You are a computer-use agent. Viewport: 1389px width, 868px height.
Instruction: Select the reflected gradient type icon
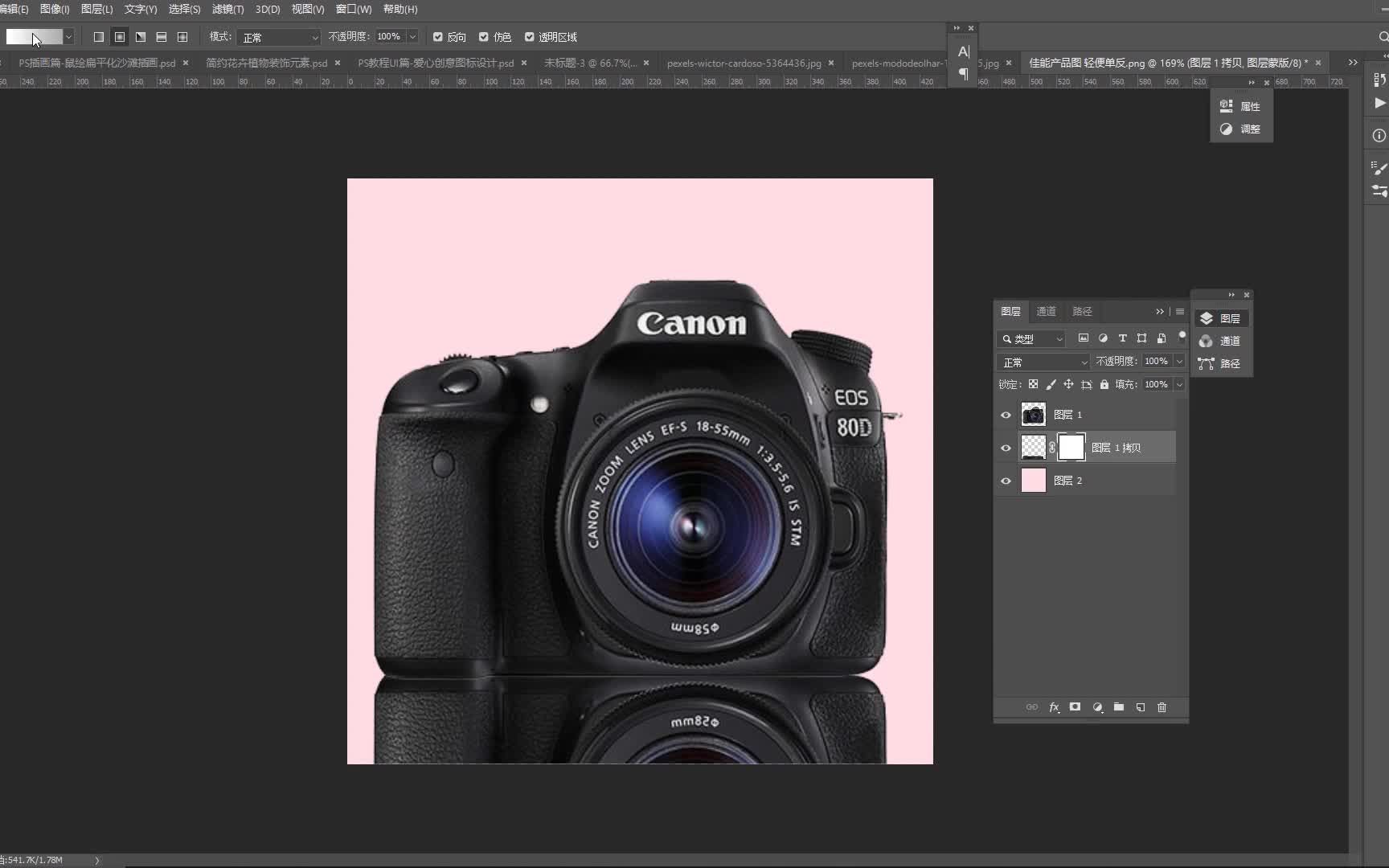tap(162, 37)
